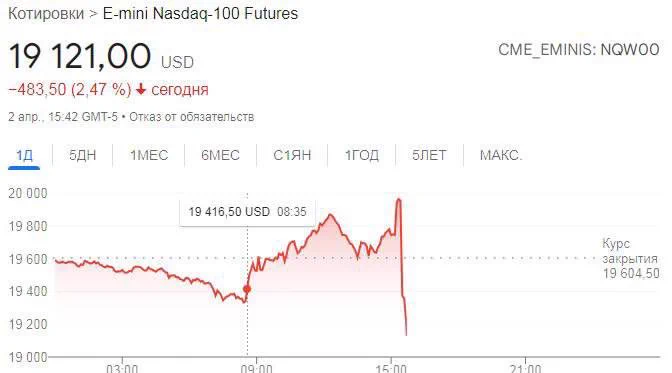Open the Отказ от обязательств disclaimer link
672x373 pixels.
(192, 117)
